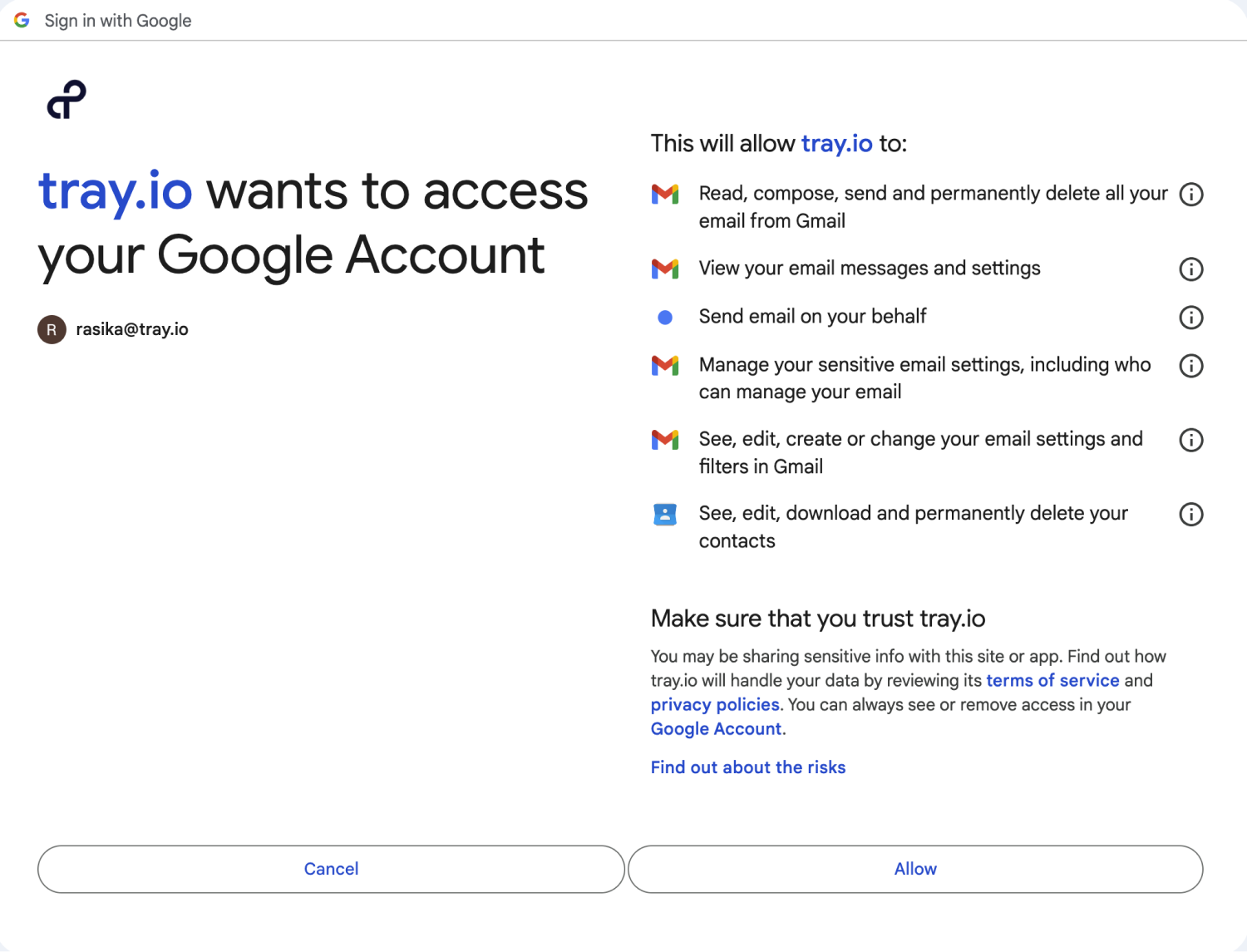
Task: Click the rasika@tray.io account avatar
Action: tap(52, 330)
